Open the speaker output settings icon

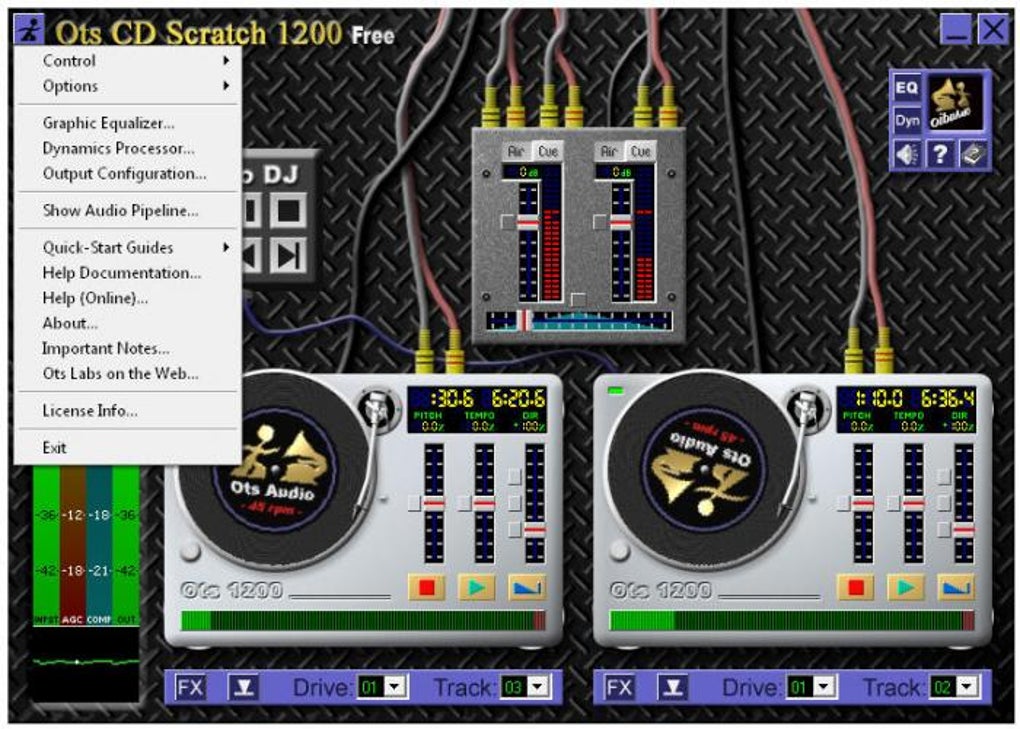[907, 154]
